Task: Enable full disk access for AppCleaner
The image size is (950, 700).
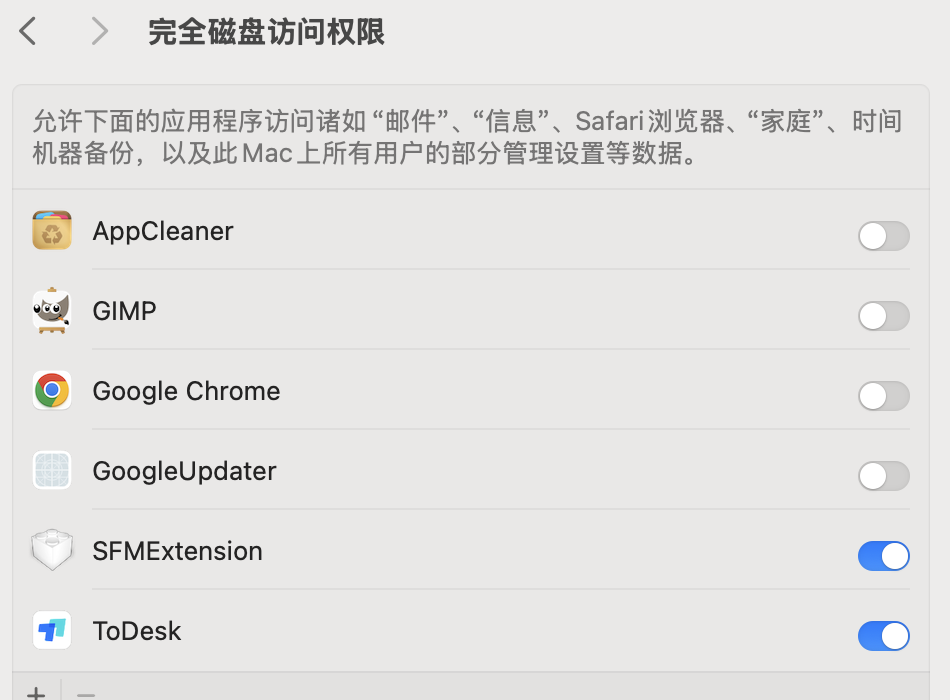Action: point(883,236)
